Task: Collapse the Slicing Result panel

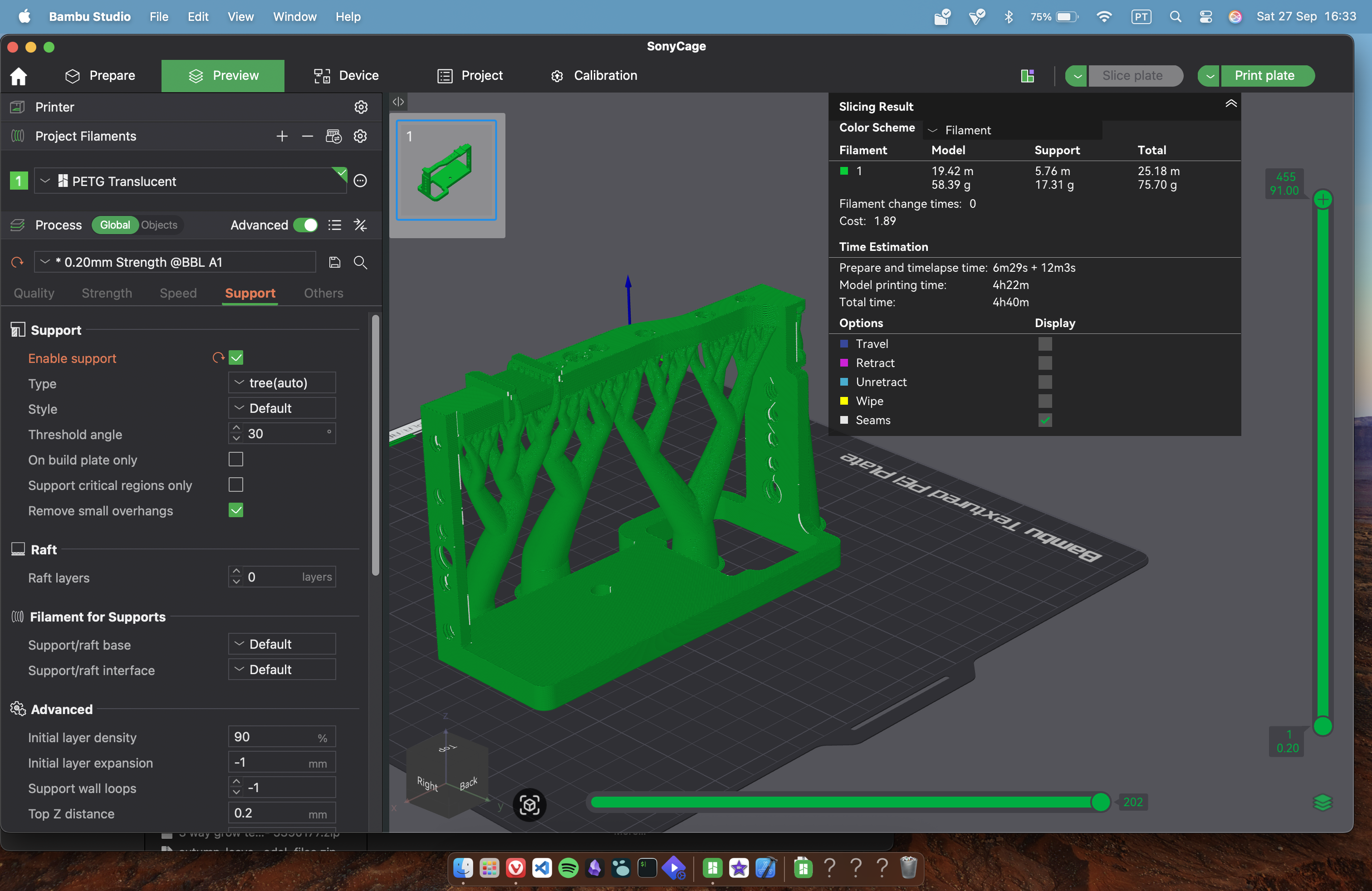Action: tap(1231, 104)
